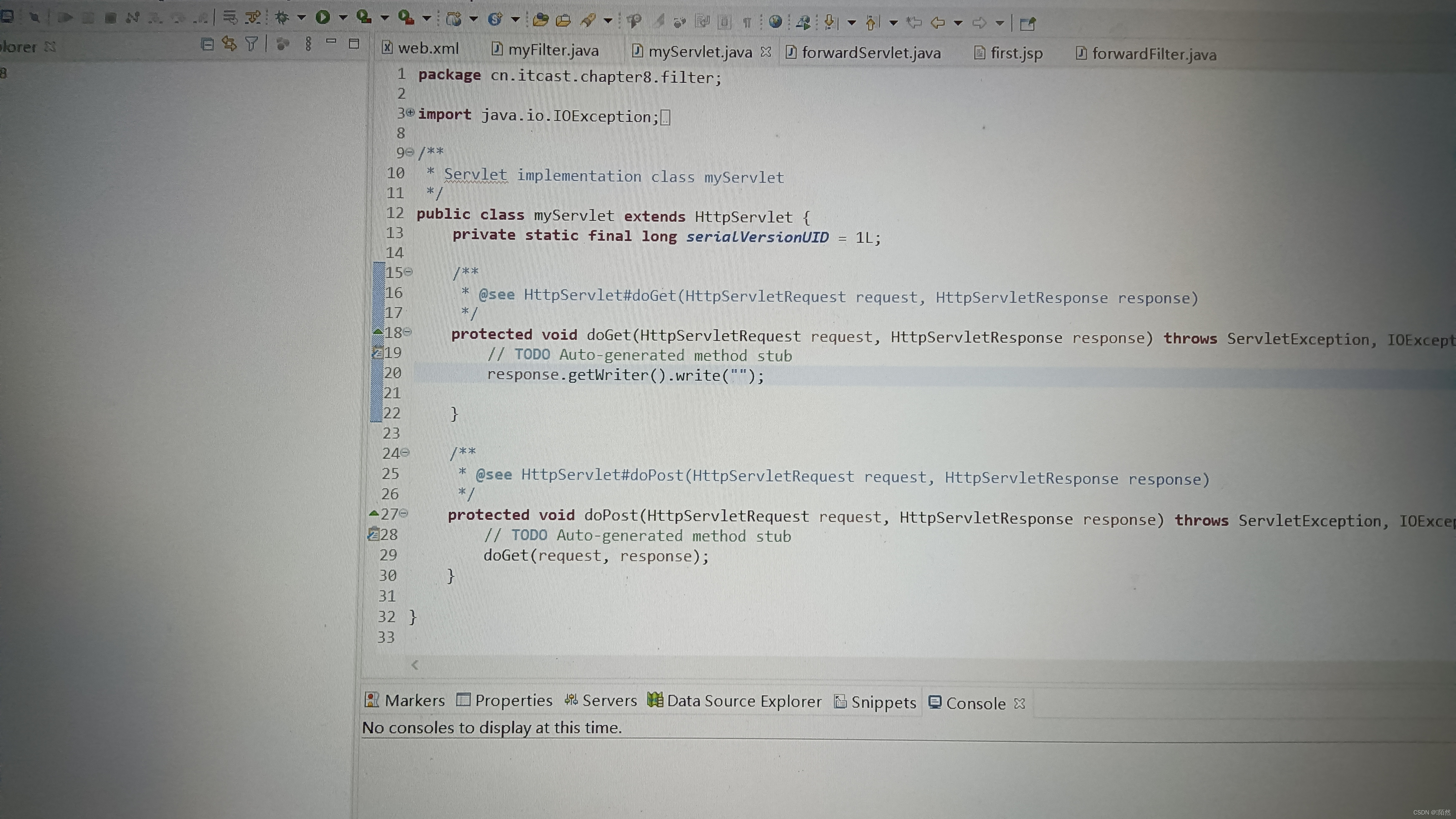Toggle Show Whitespace Characters pilcrow icon
This screenshot has height=819, width=1456.
(747, 22)
